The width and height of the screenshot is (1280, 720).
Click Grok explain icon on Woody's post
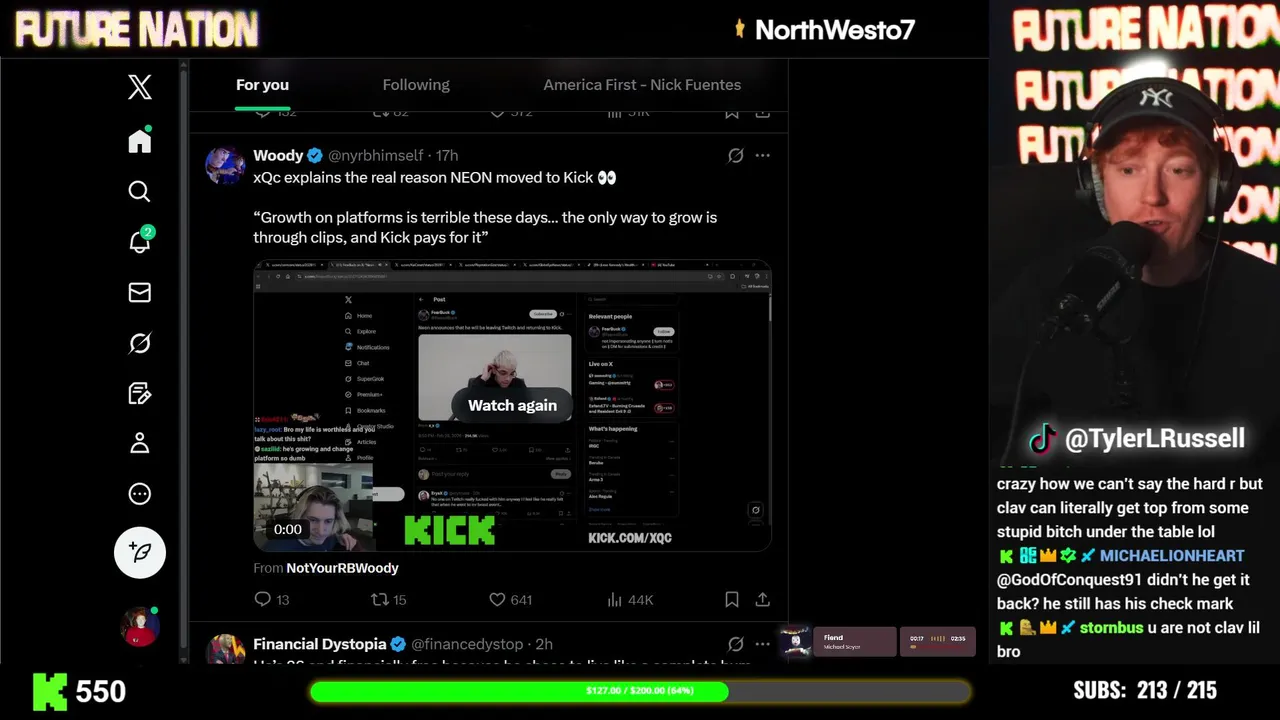coord(736,155)
